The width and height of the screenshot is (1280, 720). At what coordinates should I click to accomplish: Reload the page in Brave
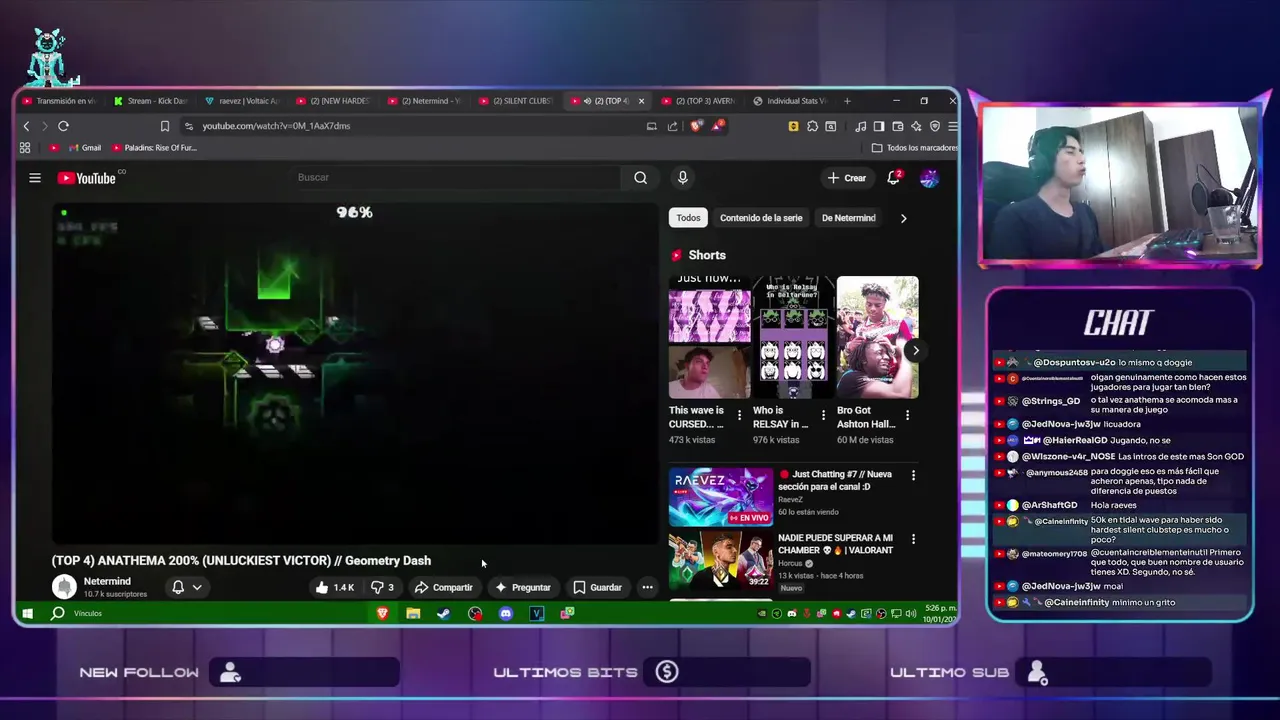63,126
